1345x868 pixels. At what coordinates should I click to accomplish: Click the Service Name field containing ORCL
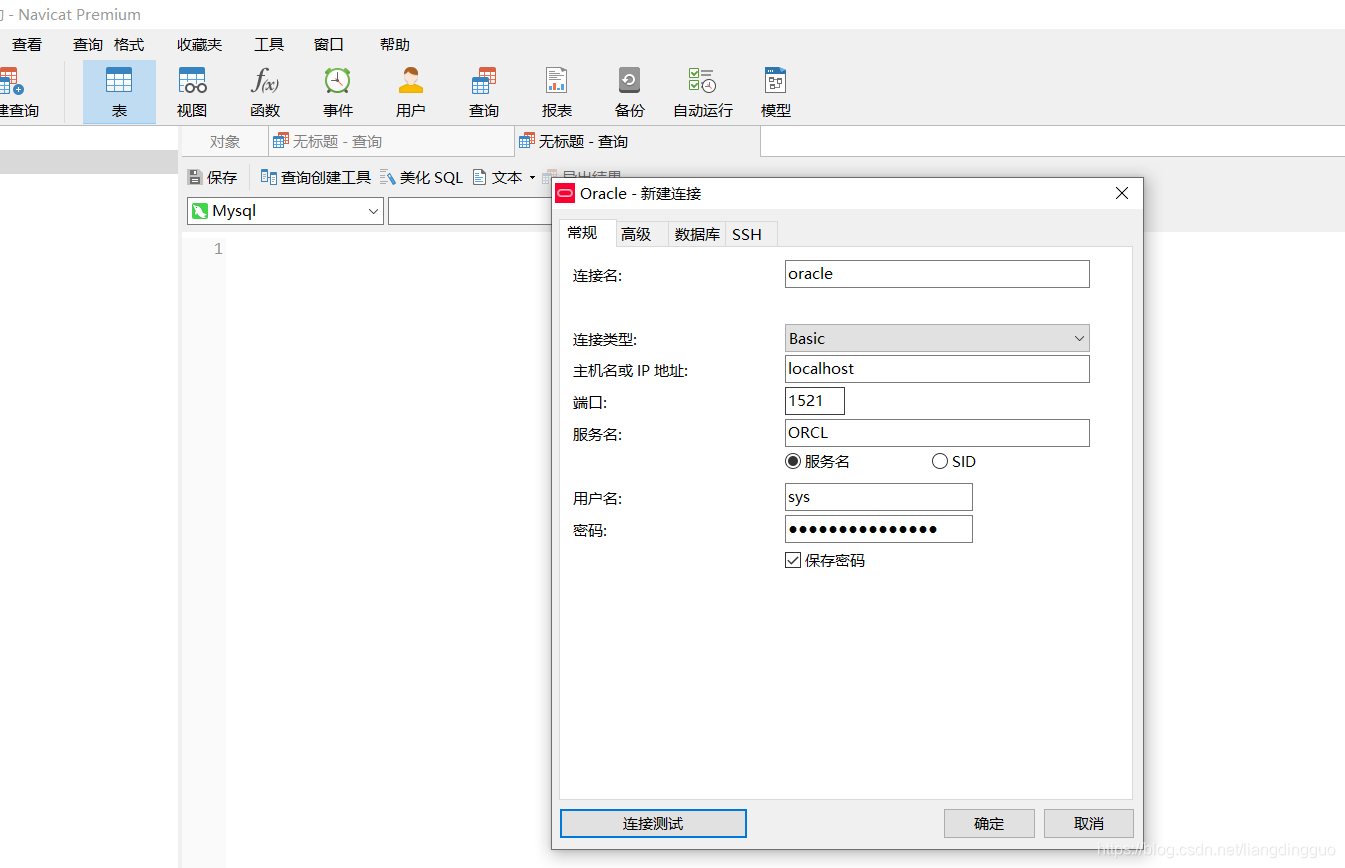[x=937, y=433]
